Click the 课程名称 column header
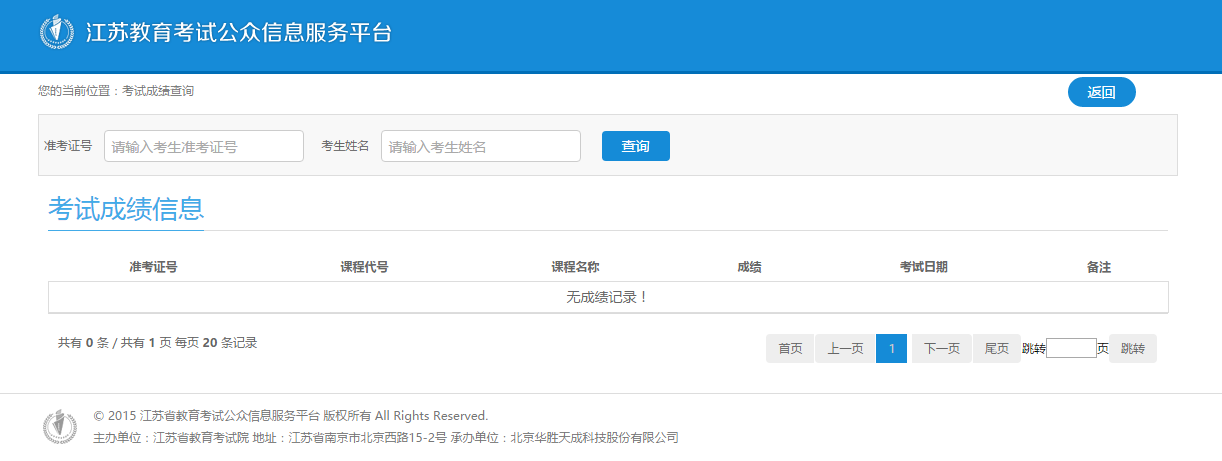The image size is (1222, 461). click(575, 267)
